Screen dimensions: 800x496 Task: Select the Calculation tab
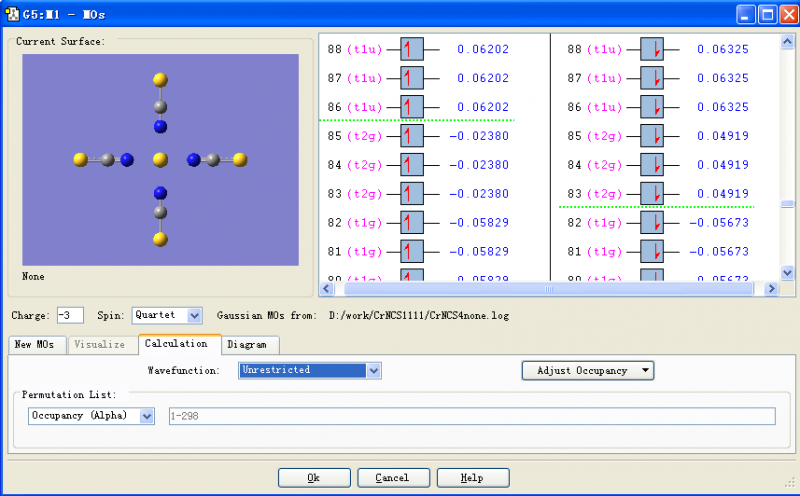(x=180, y=344)
